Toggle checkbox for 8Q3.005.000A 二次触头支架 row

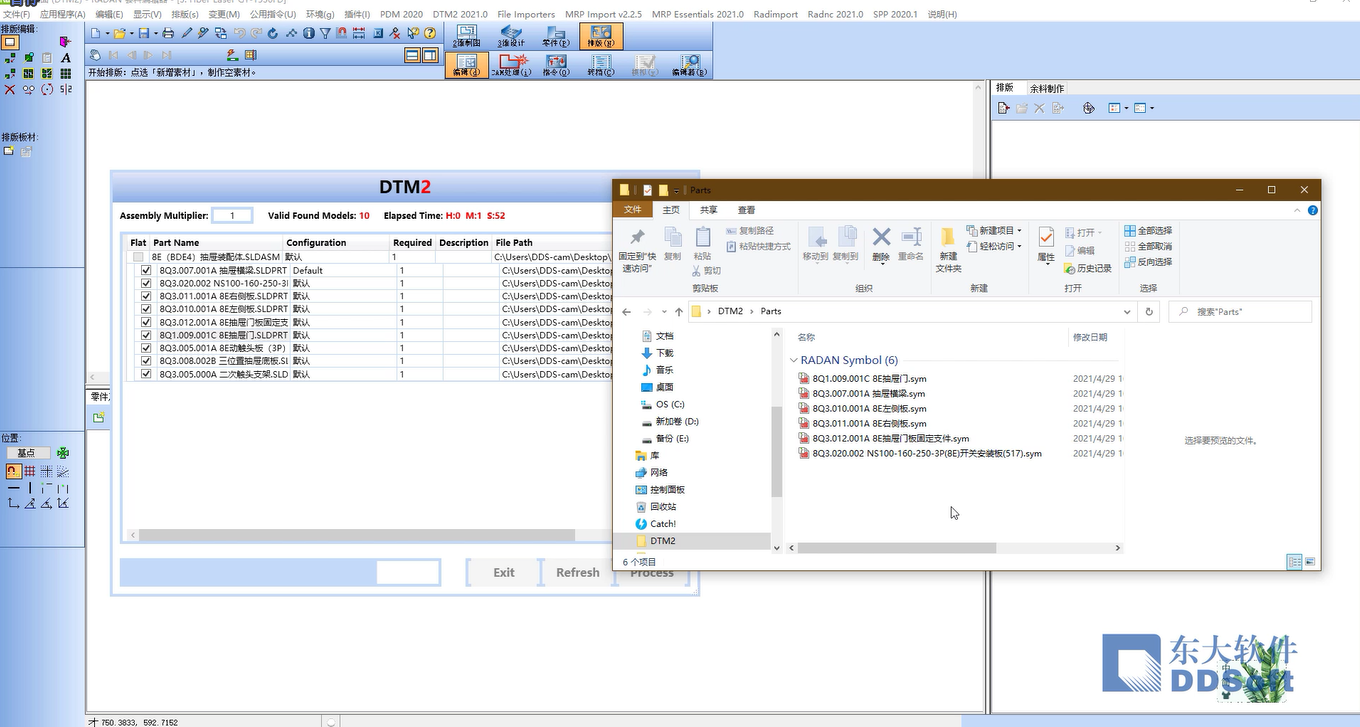pos(147,374)
